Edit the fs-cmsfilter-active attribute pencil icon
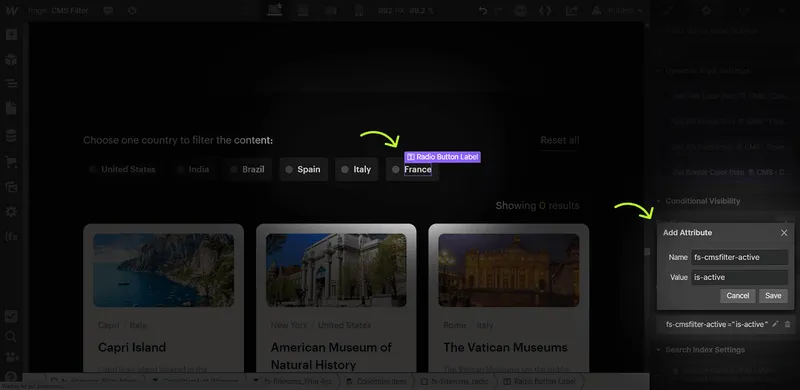The image size is (800, 390). tap(776, 324)
